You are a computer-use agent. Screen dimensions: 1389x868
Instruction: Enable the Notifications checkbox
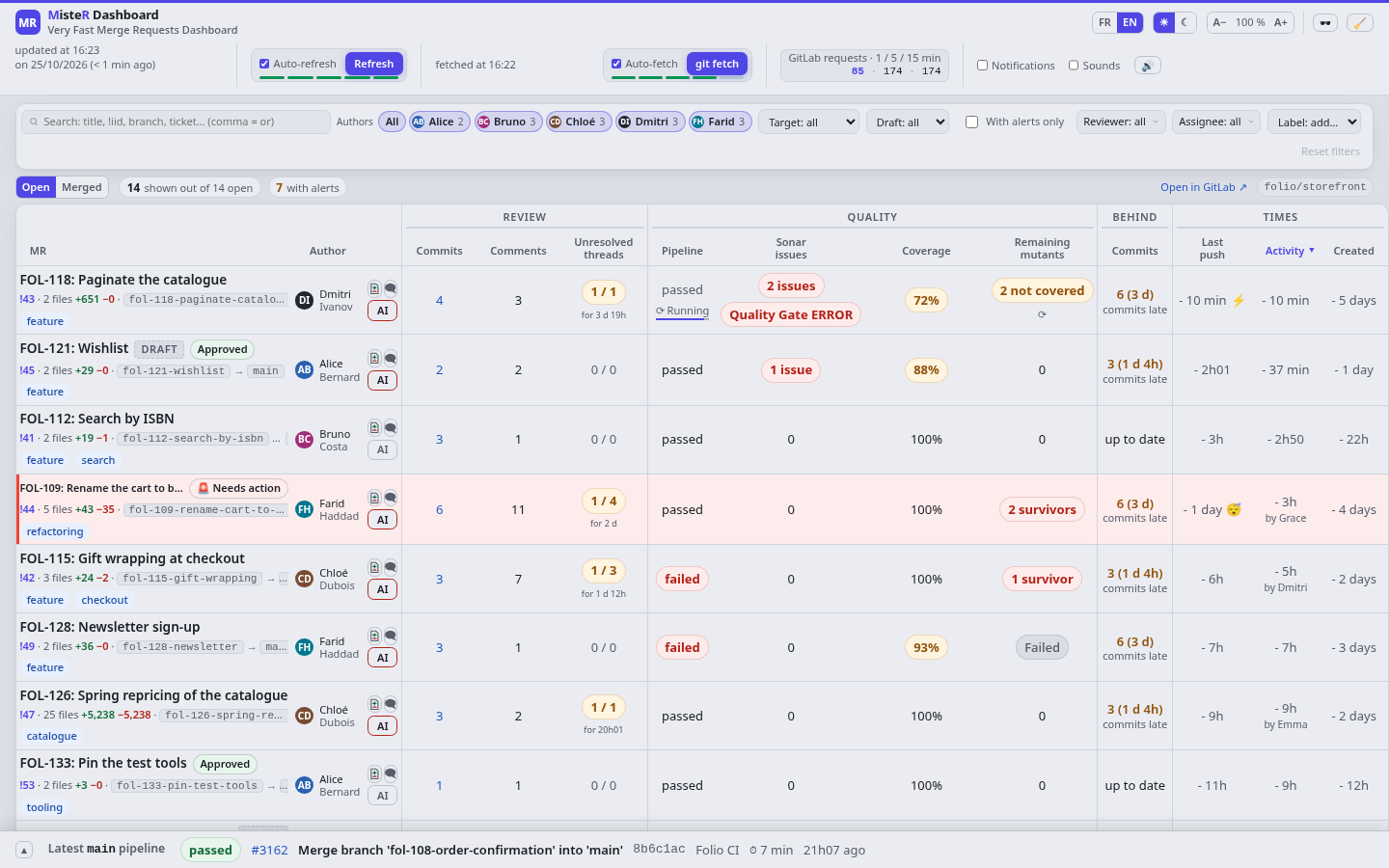982,66
